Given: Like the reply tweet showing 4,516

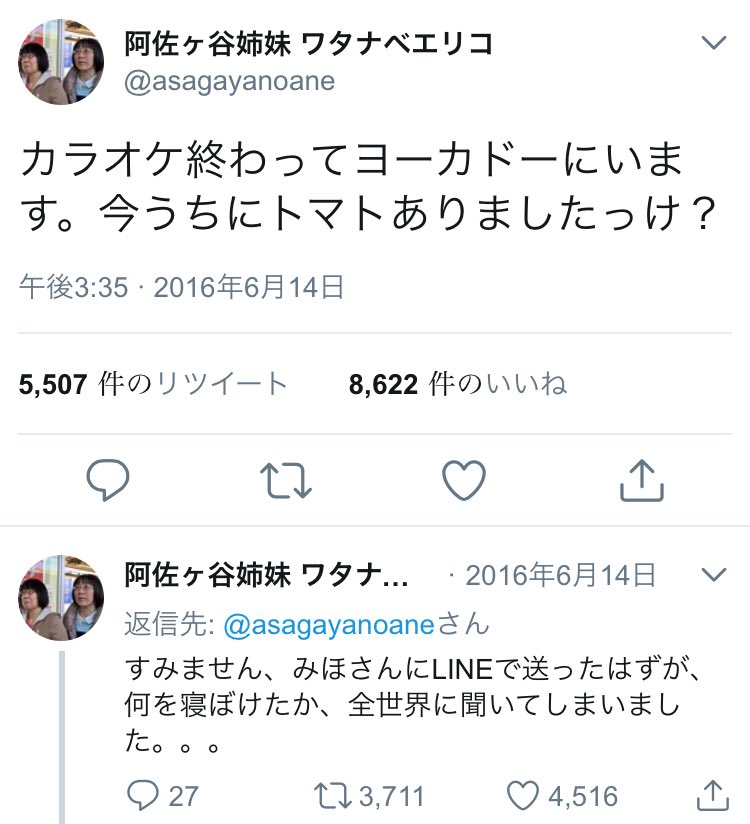Looking at the screenshot, I should [x=525, y=795].
